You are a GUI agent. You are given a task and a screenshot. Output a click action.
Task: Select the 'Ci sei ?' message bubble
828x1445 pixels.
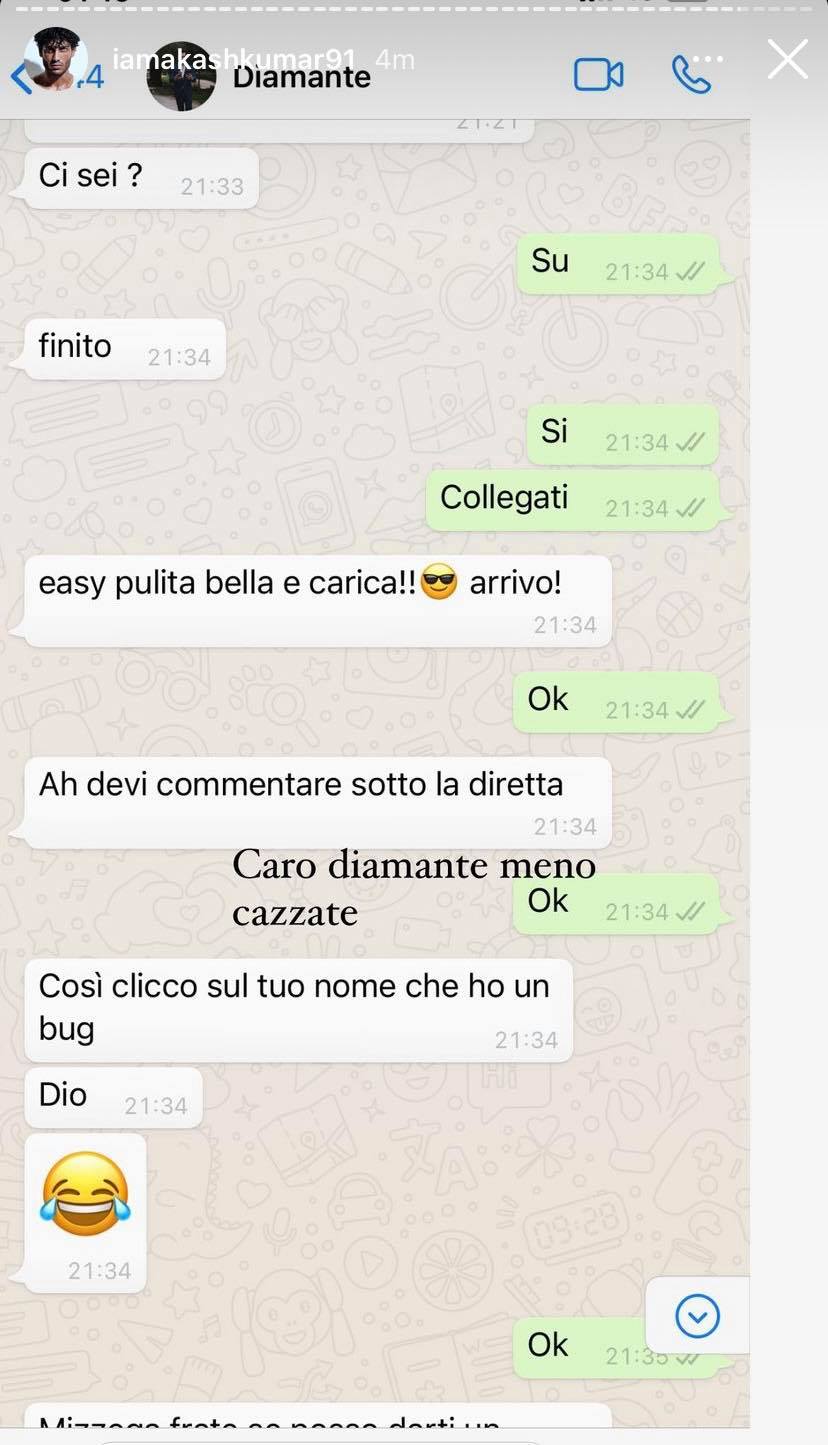coord(140,178)
